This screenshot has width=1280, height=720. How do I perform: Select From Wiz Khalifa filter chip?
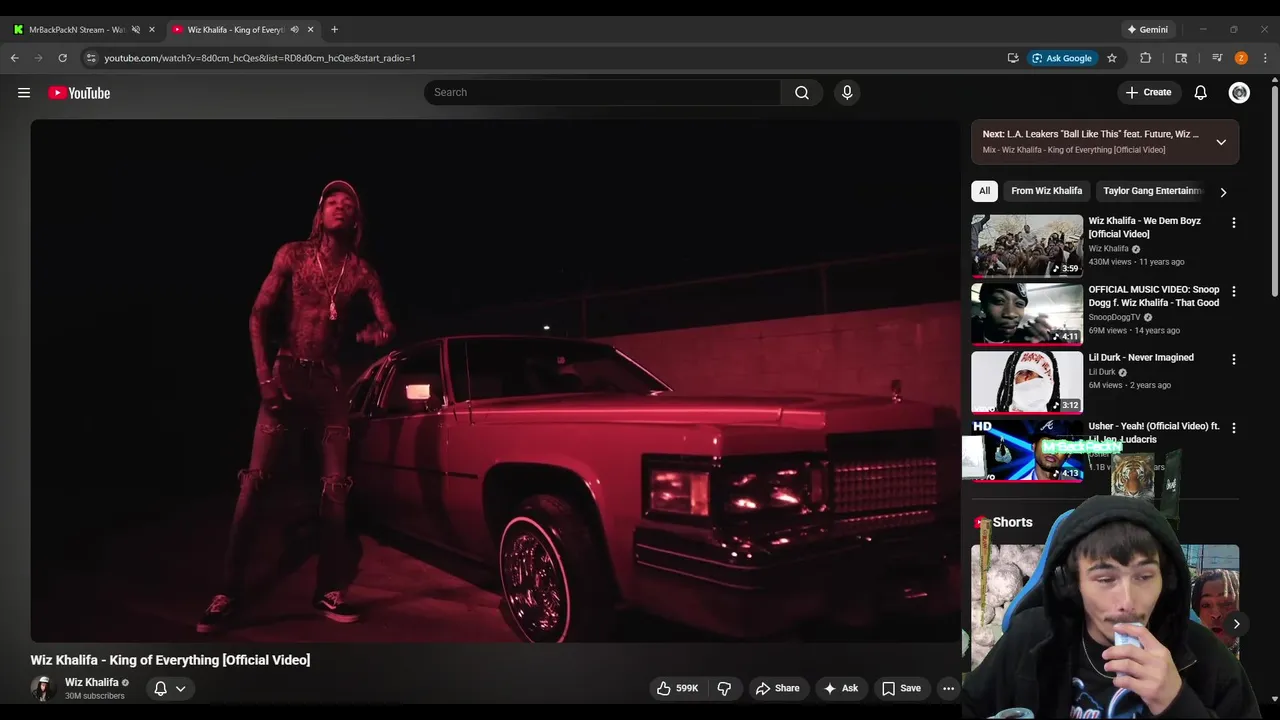[x=1046, y=191]
